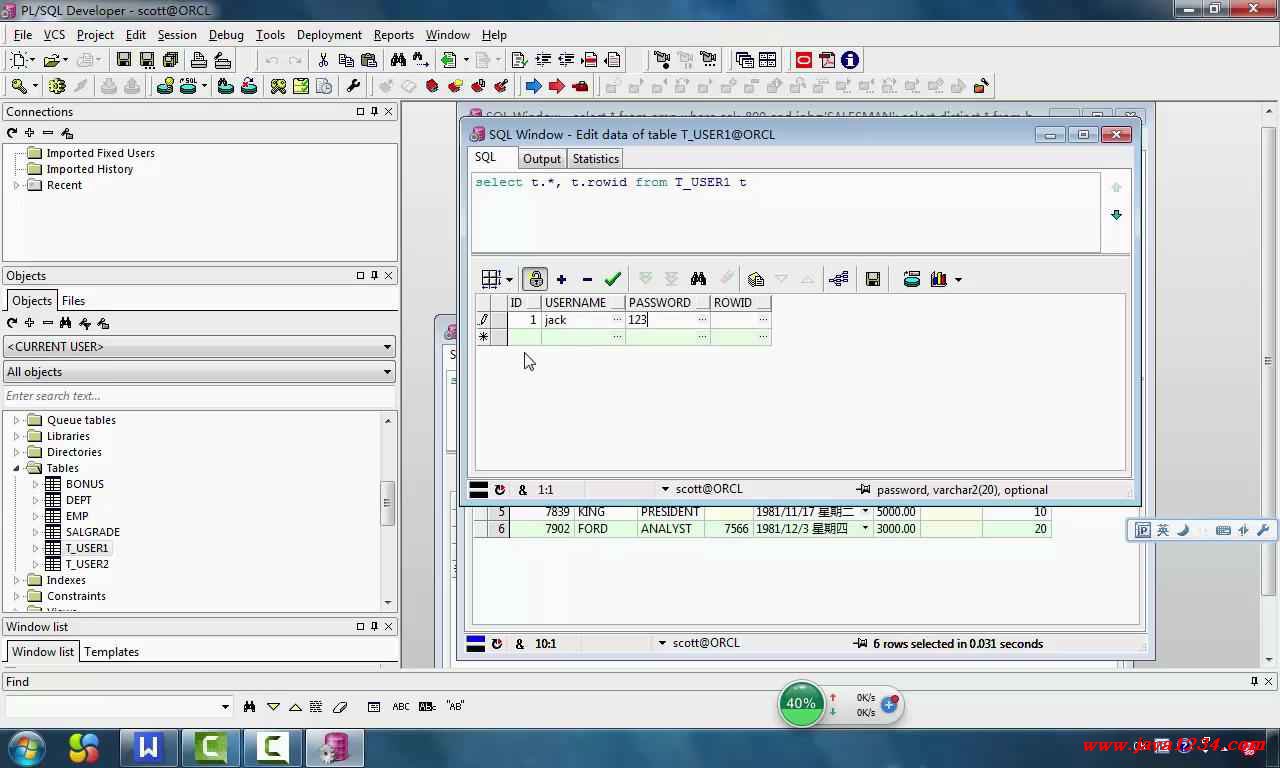Expand the Recent connections folder
This screenshot has height=768, width=1280.
[17, 185]
